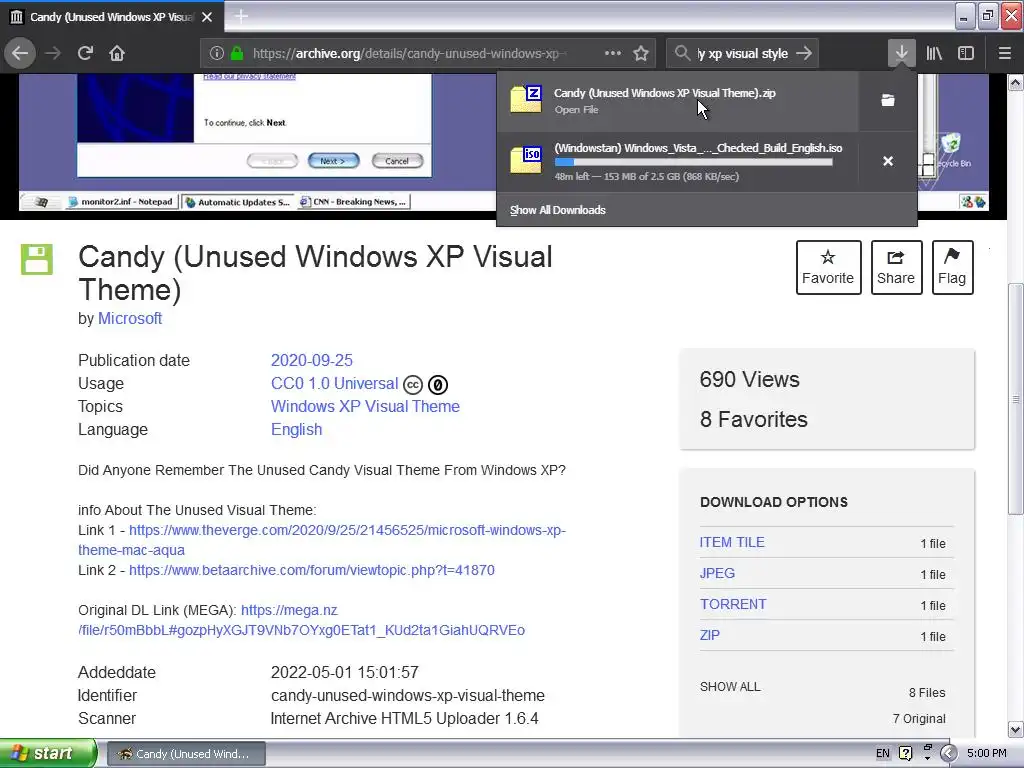Open containing folder for Candy zip
1024x768 pixels.
(888, 100)
